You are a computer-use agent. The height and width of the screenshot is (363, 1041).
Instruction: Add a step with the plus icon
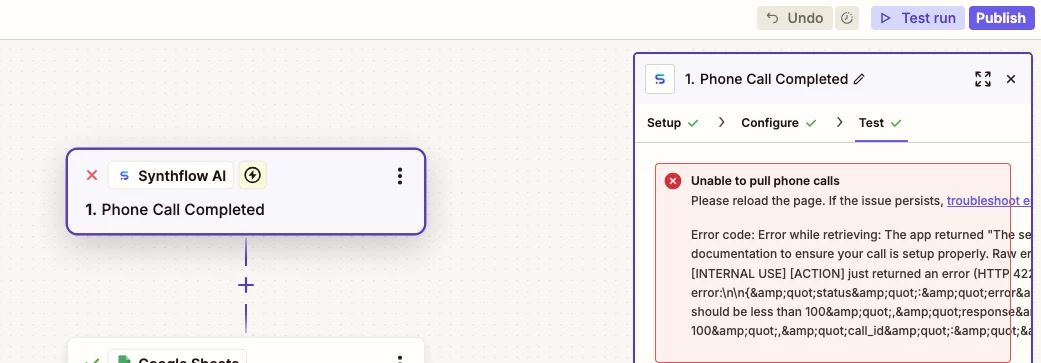[246, 285]
